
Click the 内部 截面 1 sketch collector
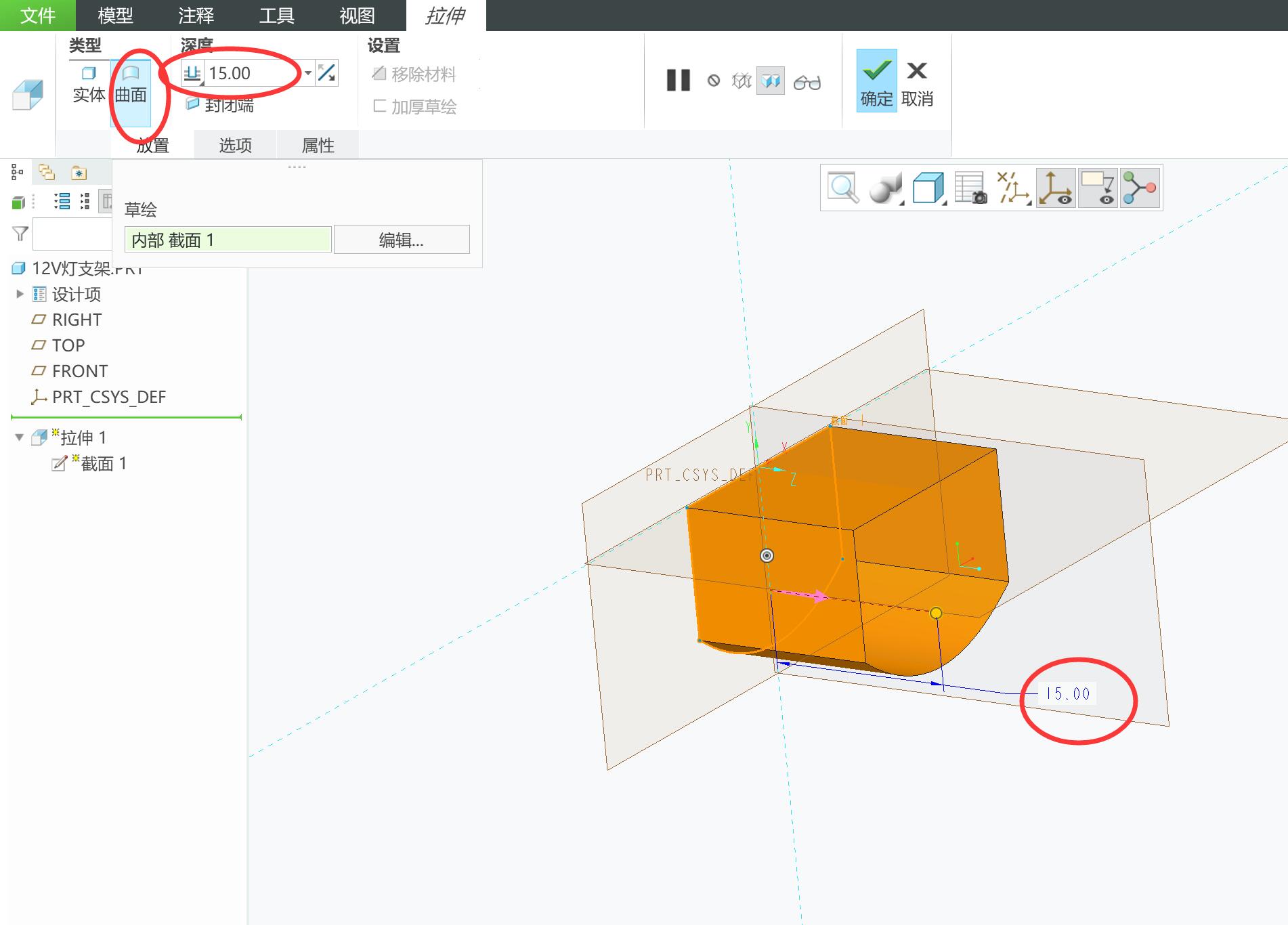[x=228, y=240]
